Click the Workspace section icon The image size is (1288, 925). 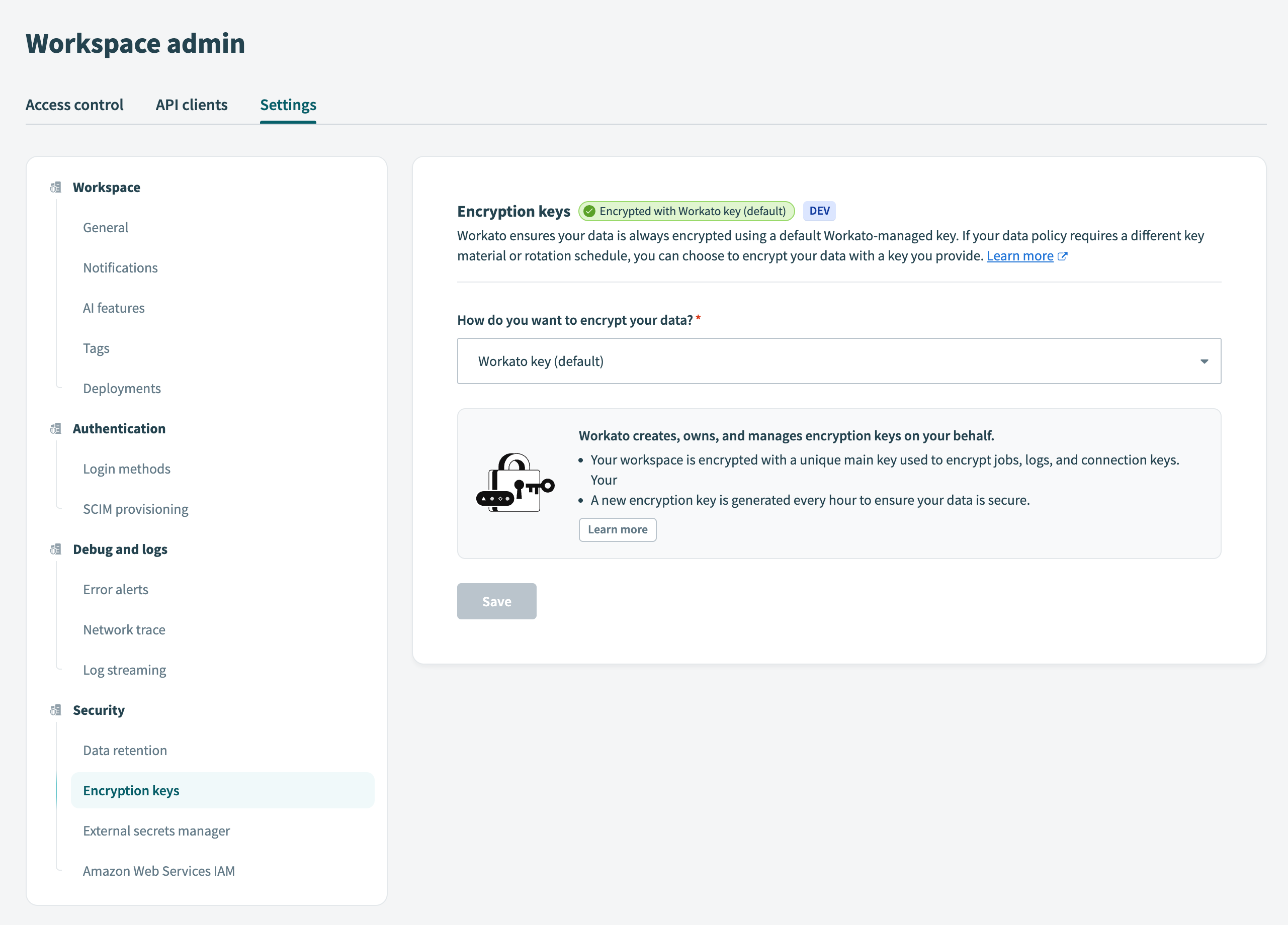[55, 187]
